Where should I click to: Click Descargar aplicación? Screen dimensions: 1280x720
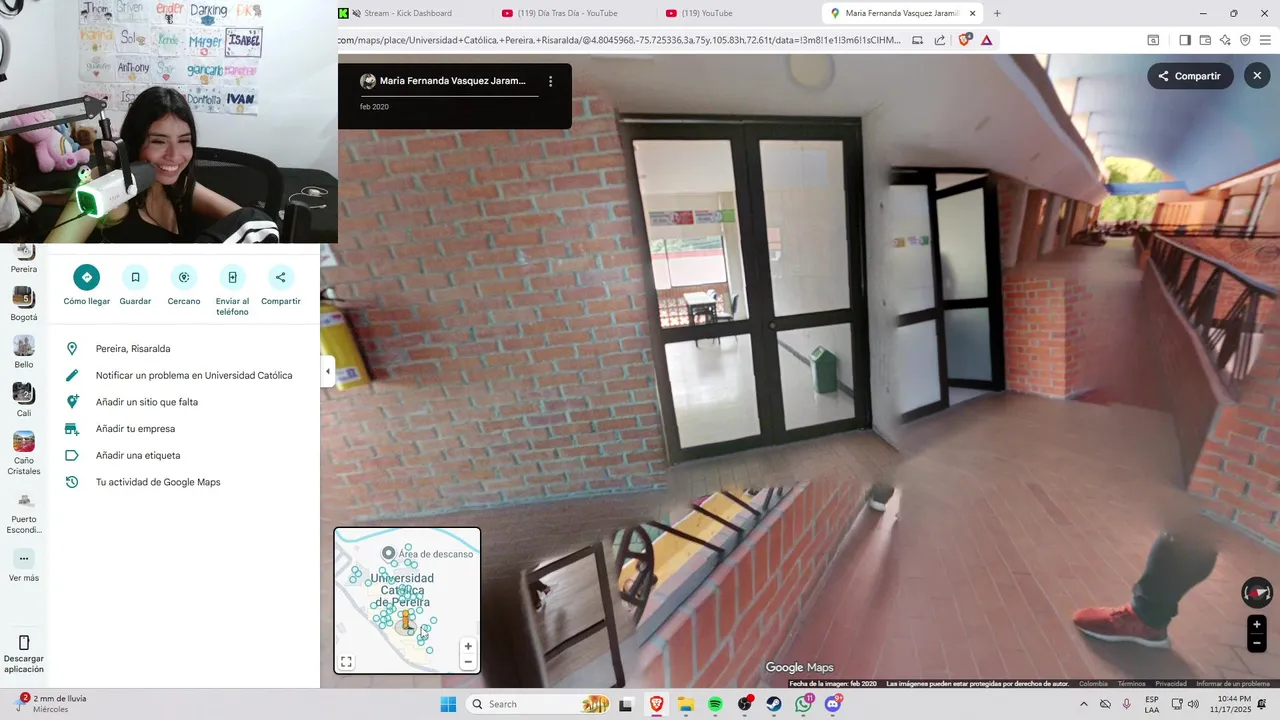pyautogui.click(x=24, y=654)
